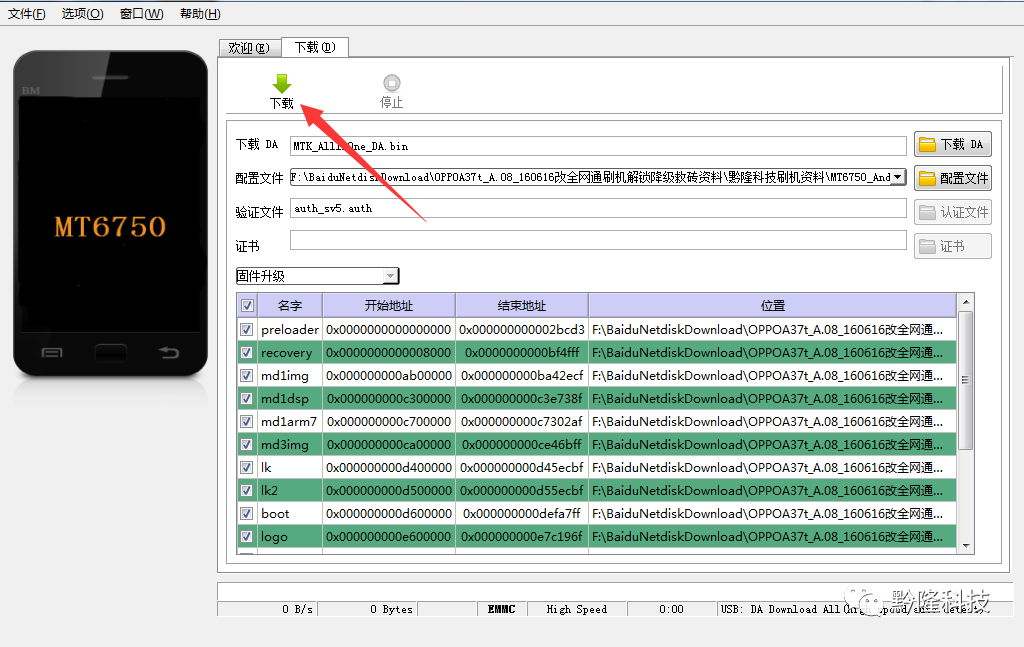Uncheck the recovery partition checkbox
The image size is (1024, 647).
point(247,353)
